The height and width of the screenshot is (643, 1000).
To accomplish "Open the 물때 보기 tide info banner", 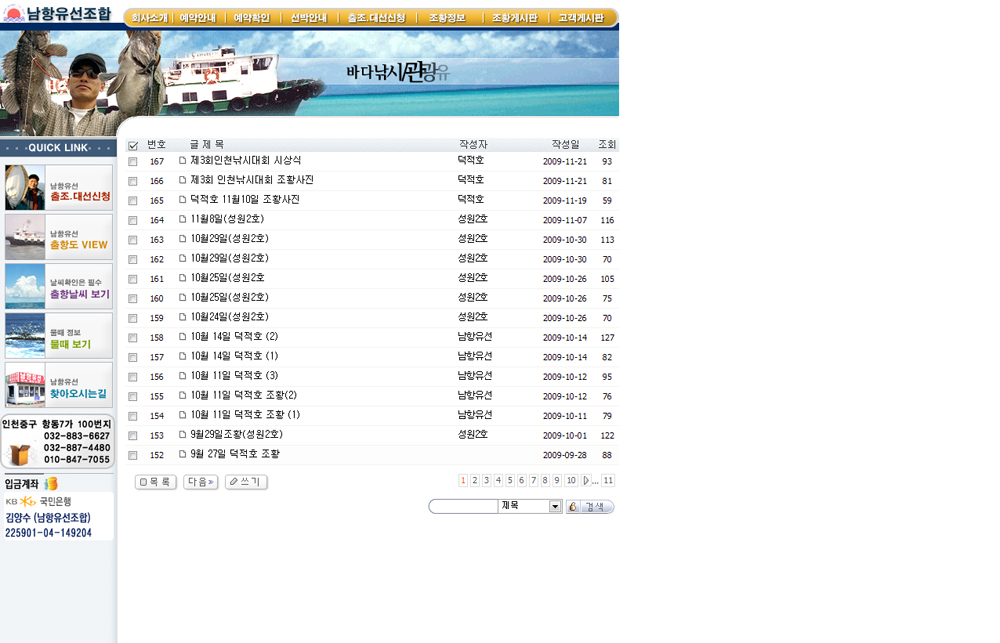I will coord(58,336).
